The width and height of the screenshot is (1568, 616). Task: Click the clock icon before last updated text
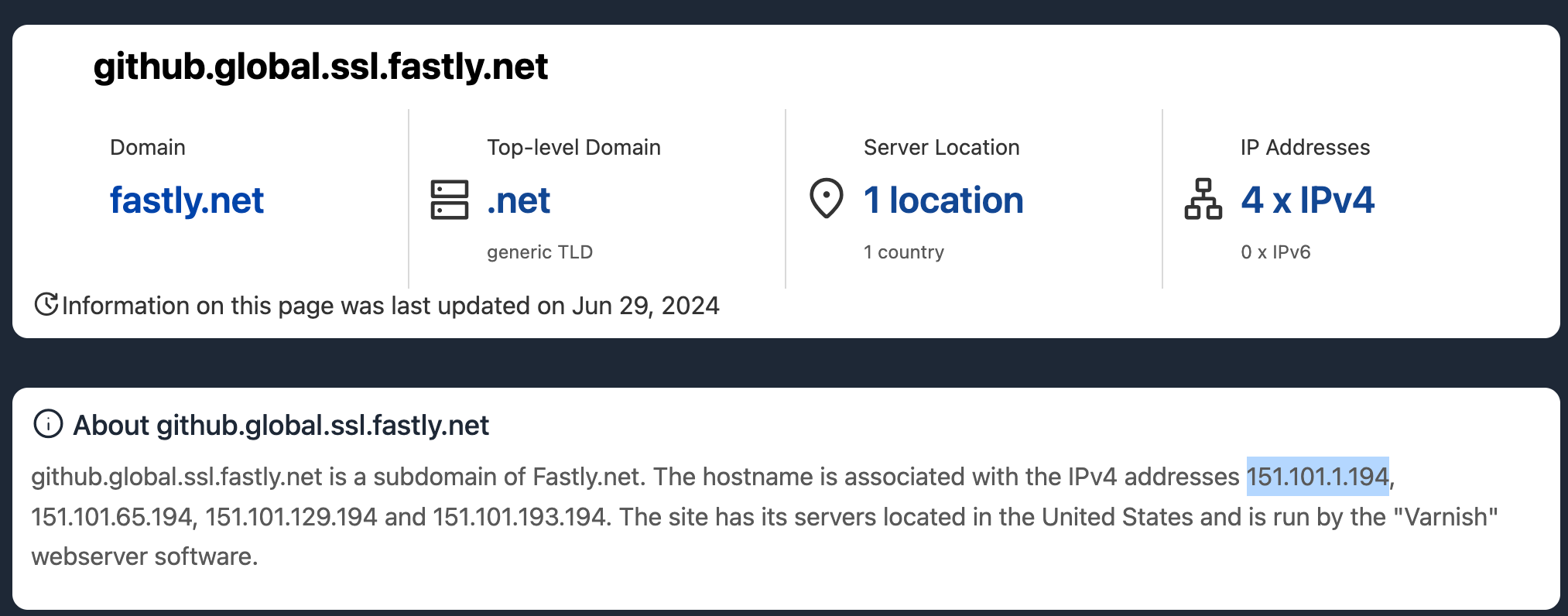click(46, 305)
